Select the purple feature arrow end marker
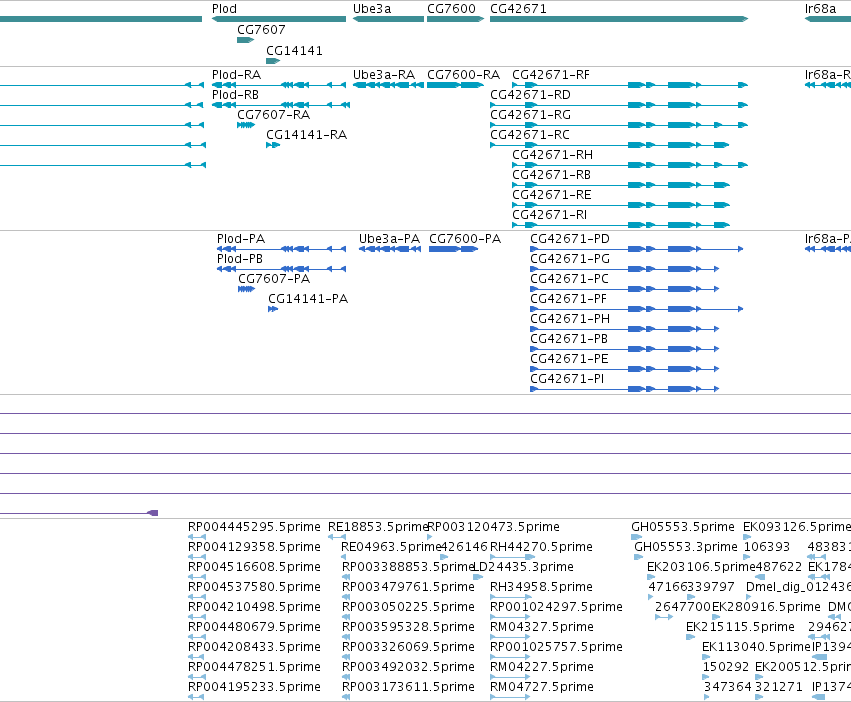The width and height of the screenshot is (851, 702). 153,513
